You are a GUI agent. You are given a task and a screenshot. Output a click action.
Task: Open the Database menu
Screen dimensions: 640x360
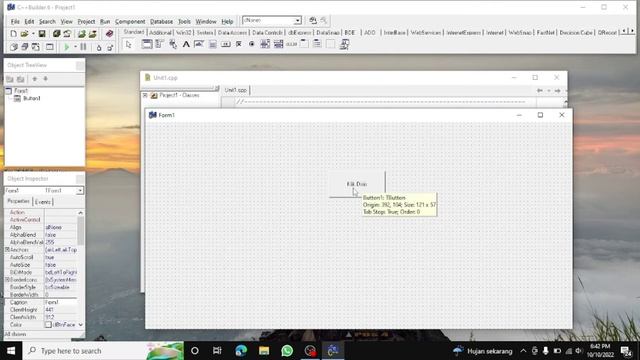point(161,22)
